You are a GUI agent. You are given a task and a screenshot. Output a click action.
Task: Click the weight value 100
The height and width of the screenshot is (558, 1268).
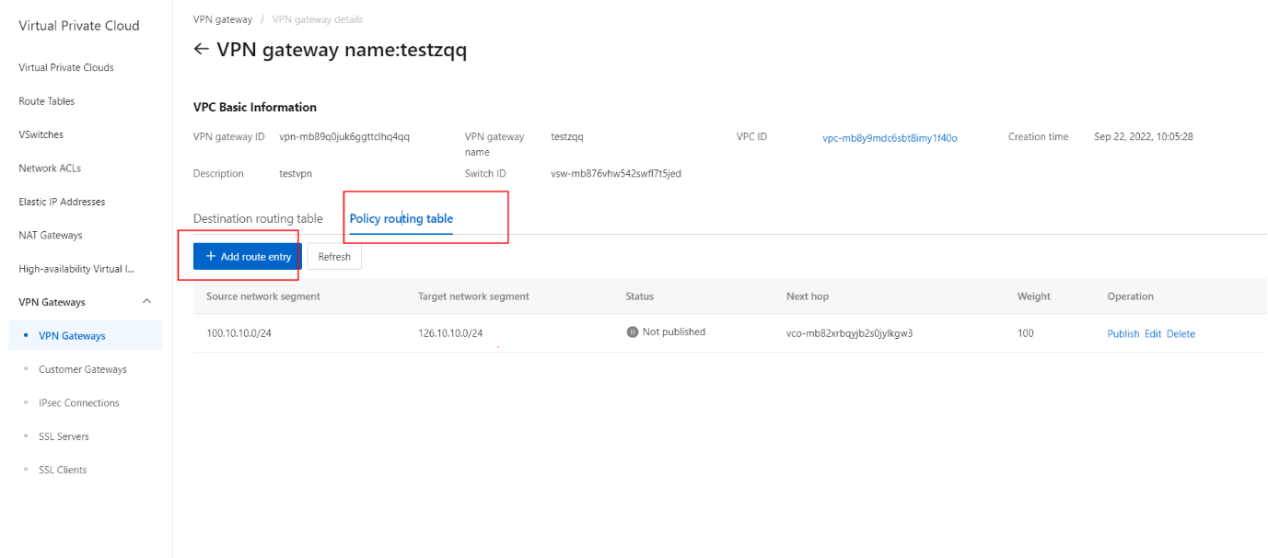1026,333
